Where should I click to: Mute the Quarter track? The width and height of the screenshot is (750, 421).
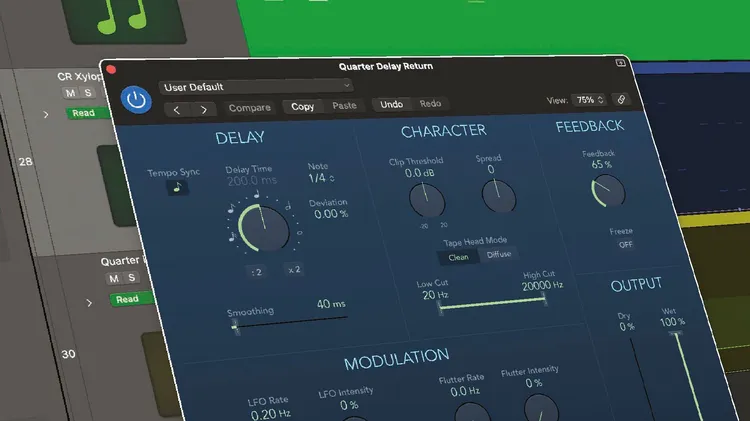(114, 278)
